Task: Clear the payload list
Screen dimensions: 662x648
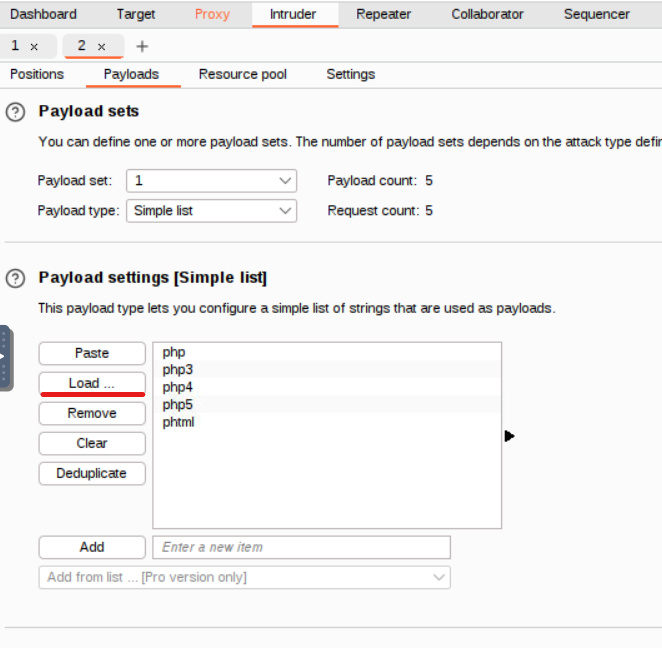Action: [x=92, y=443]
